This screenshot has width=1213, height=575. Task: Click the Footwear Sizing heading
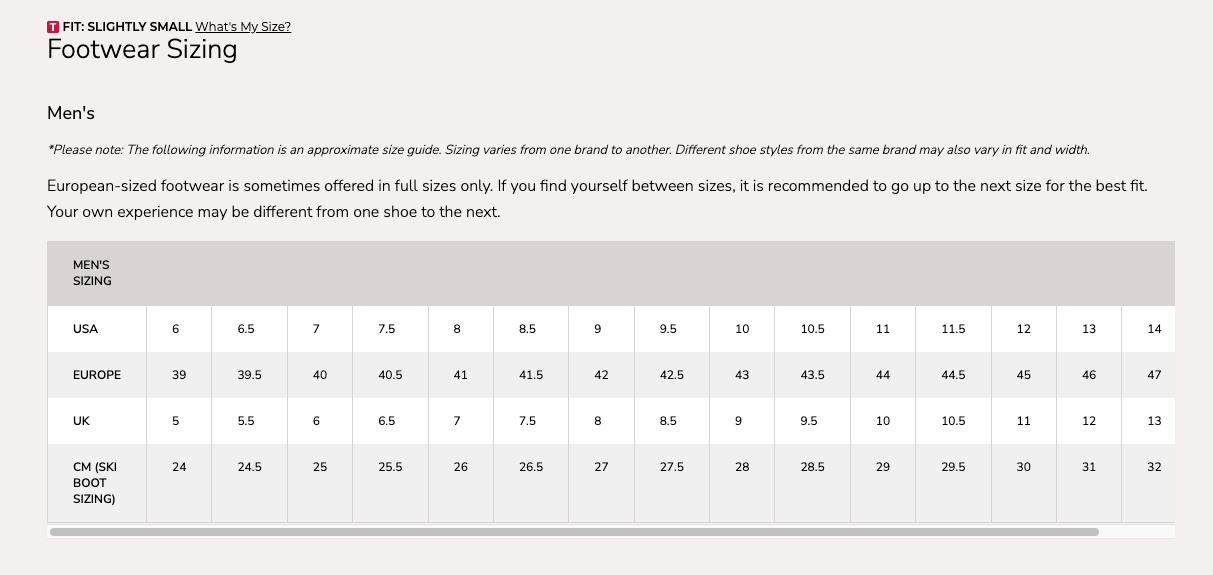pos(142,50)
